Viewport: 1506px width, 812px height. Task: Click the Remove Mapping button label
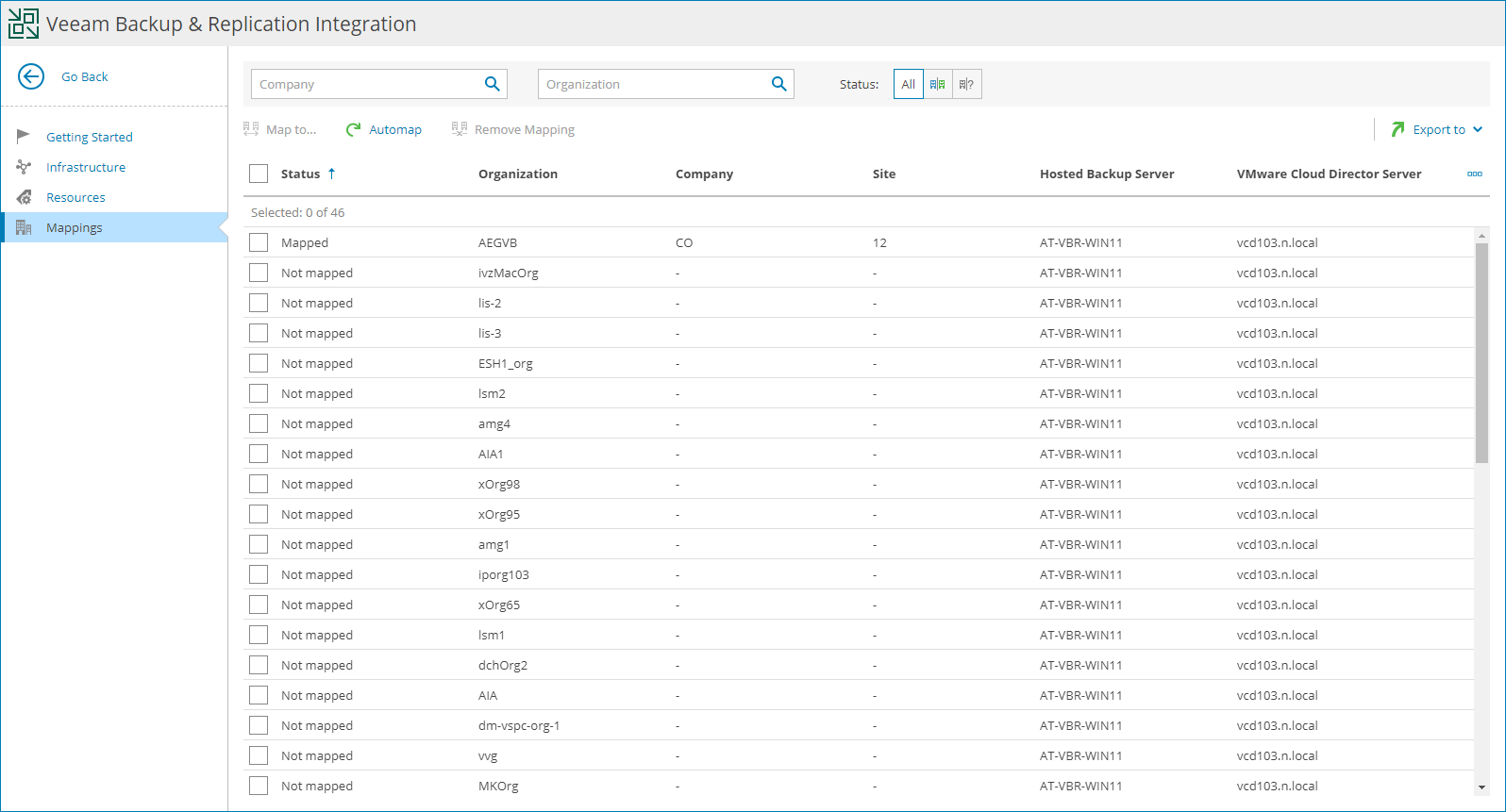click(525, 129)
